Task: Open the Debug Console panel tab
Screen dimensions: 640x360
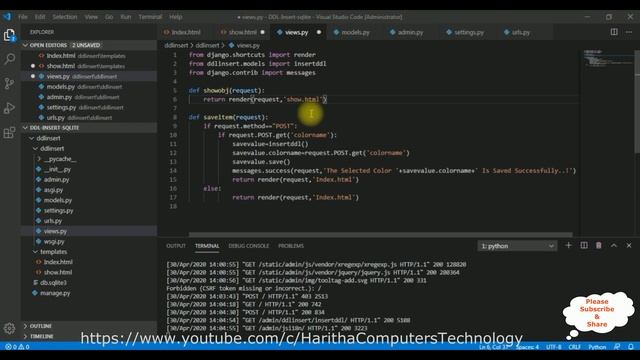Action: tap(249, 246)
